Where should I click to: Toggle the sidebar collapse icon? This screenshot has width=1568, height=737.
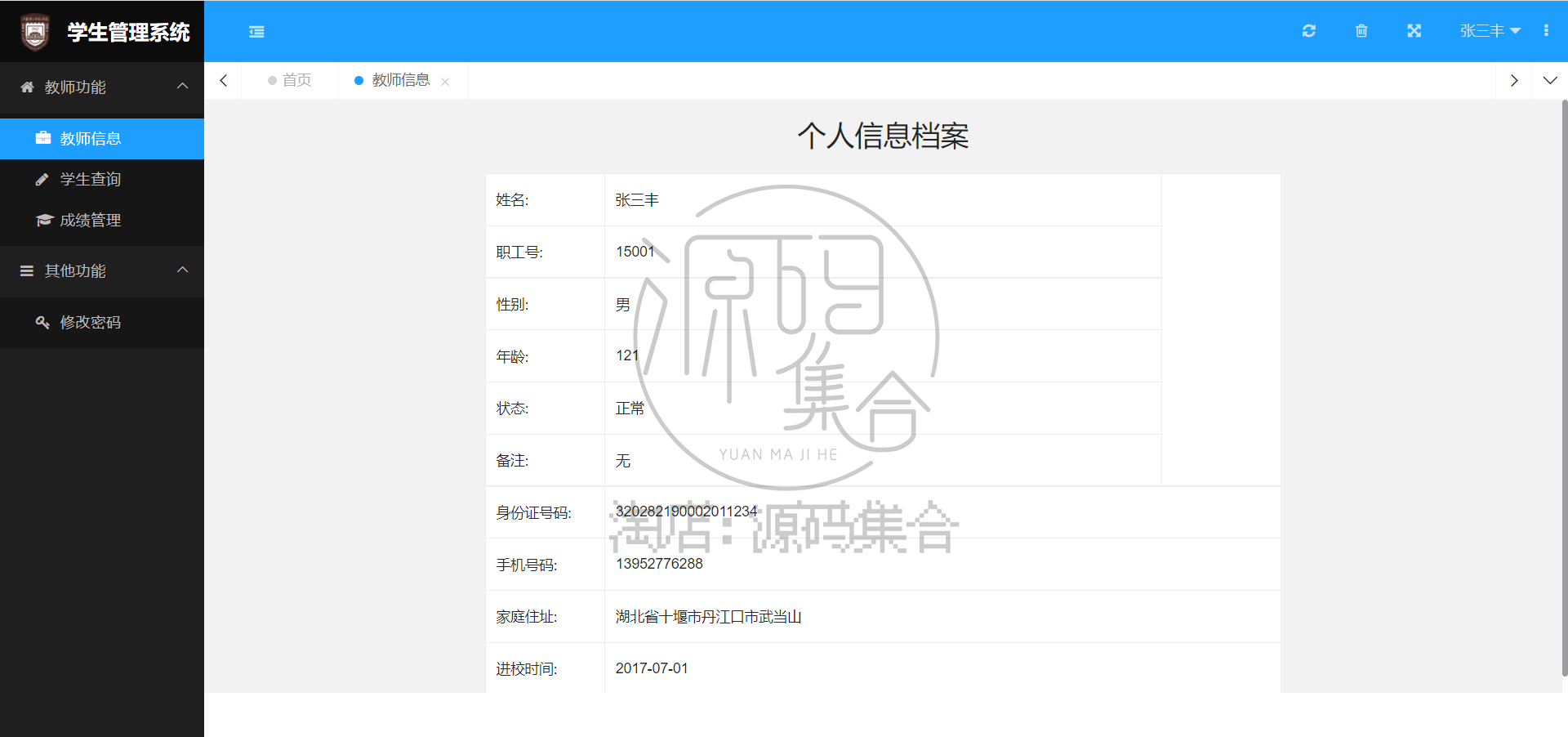pos(256,32)
